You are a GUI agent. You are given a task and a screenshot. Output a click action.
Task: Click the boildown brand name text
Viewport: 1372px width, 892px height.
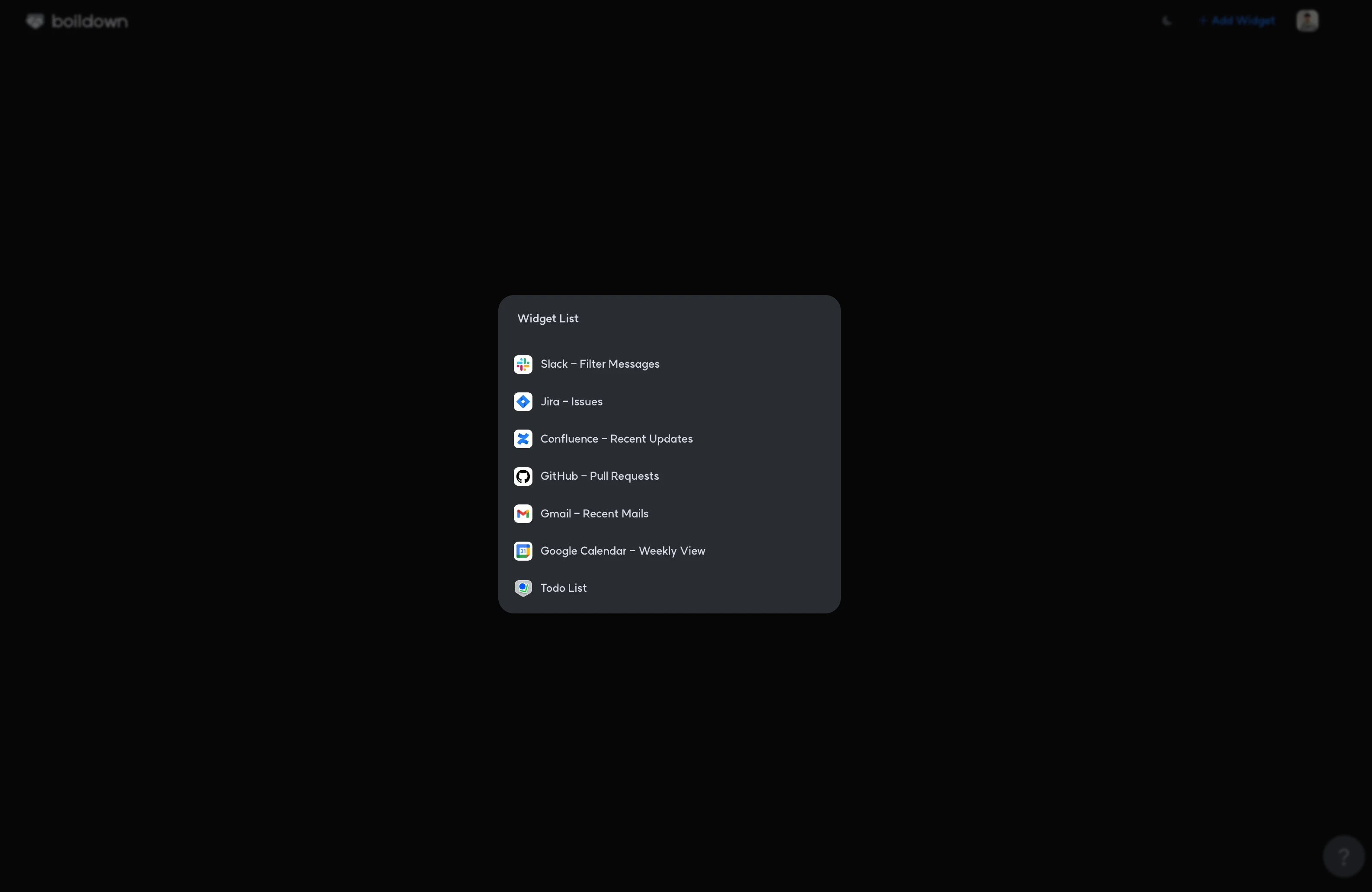click(x=90, y=21)
